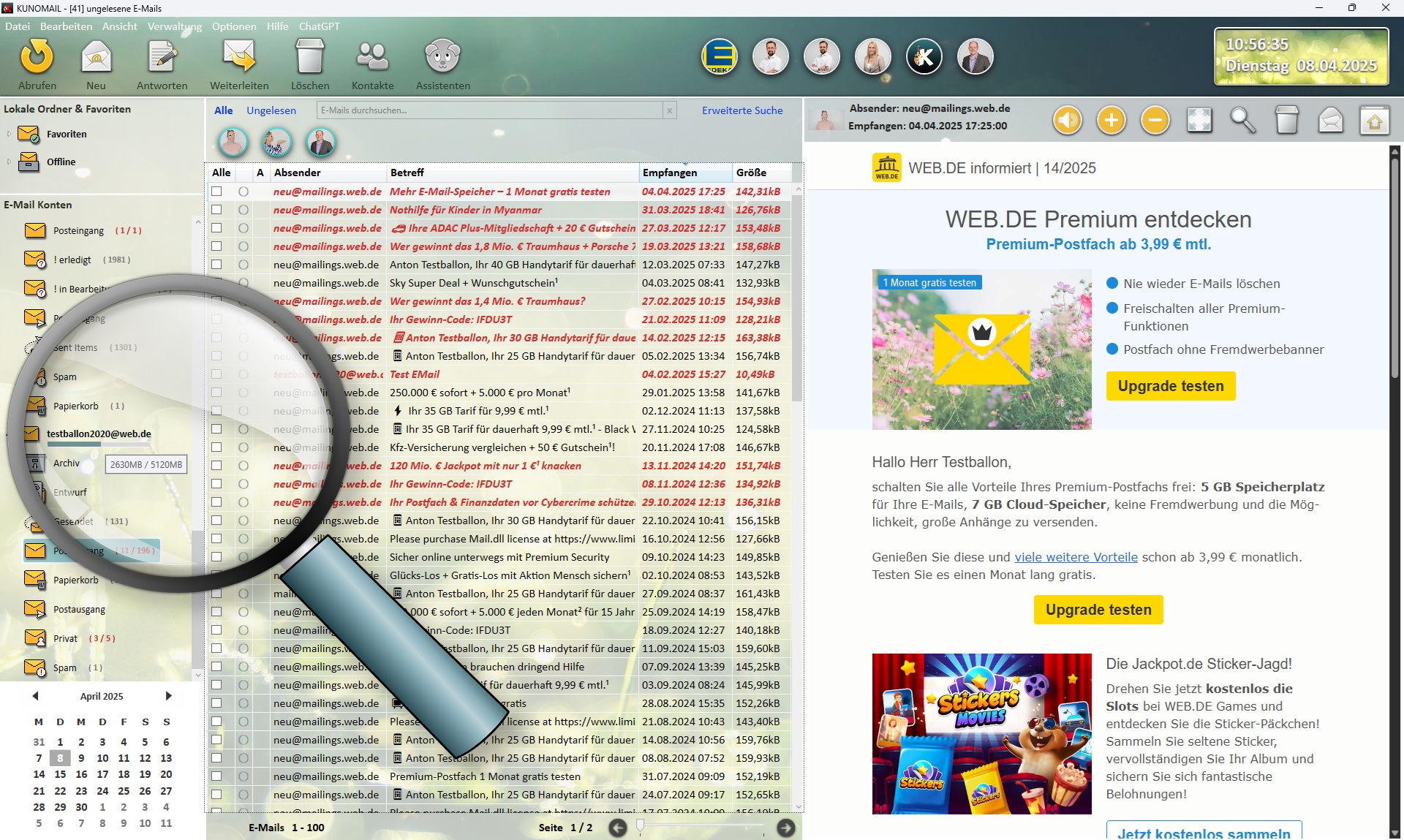Clear the search field with the x icon
1404x840 pixels.
pos(669,110)
